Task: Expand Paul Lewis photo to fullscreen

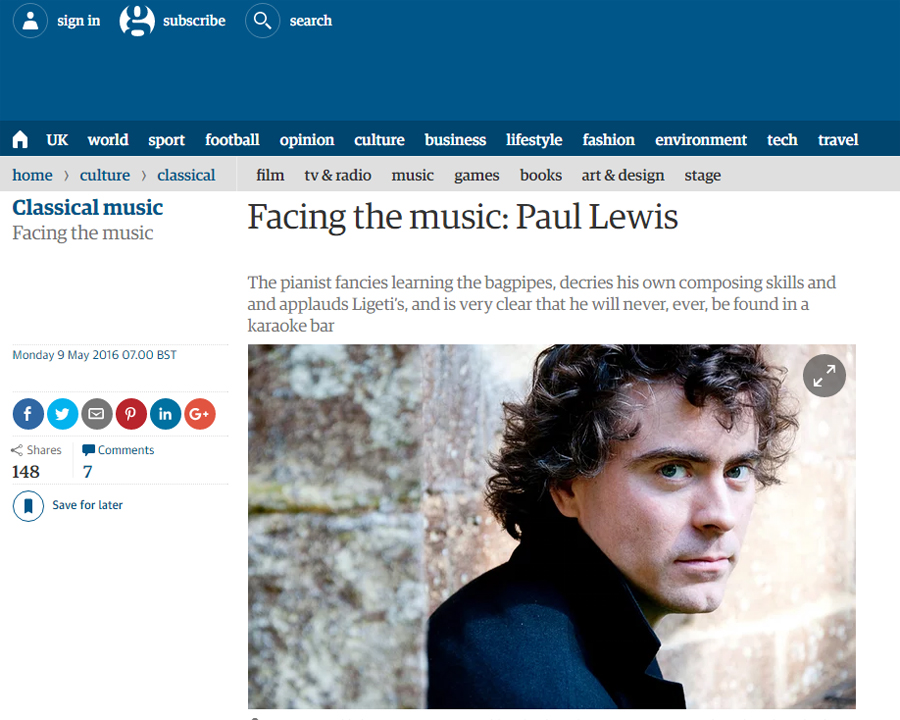Action: point(824,376)
